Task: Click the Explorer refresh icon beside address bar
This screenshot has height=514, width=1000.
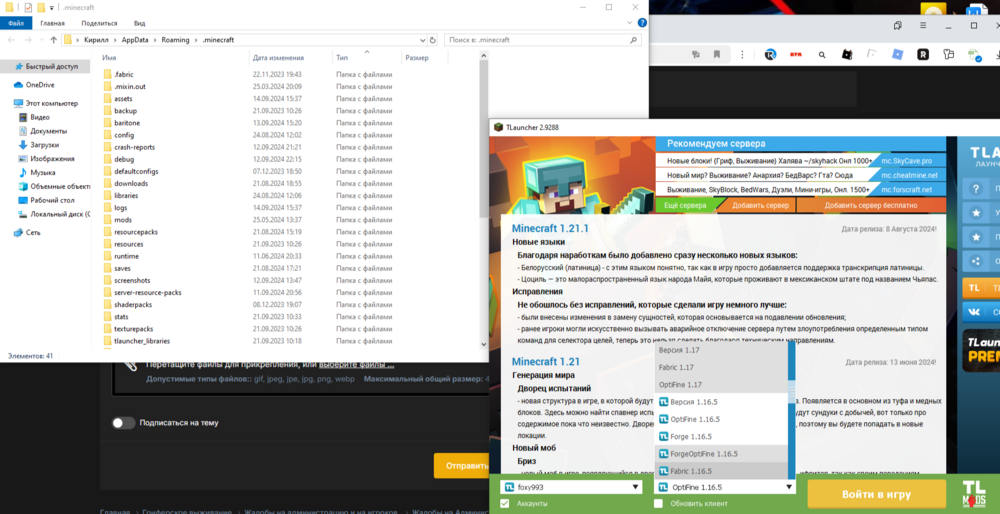Action: (x=433, y=40)
